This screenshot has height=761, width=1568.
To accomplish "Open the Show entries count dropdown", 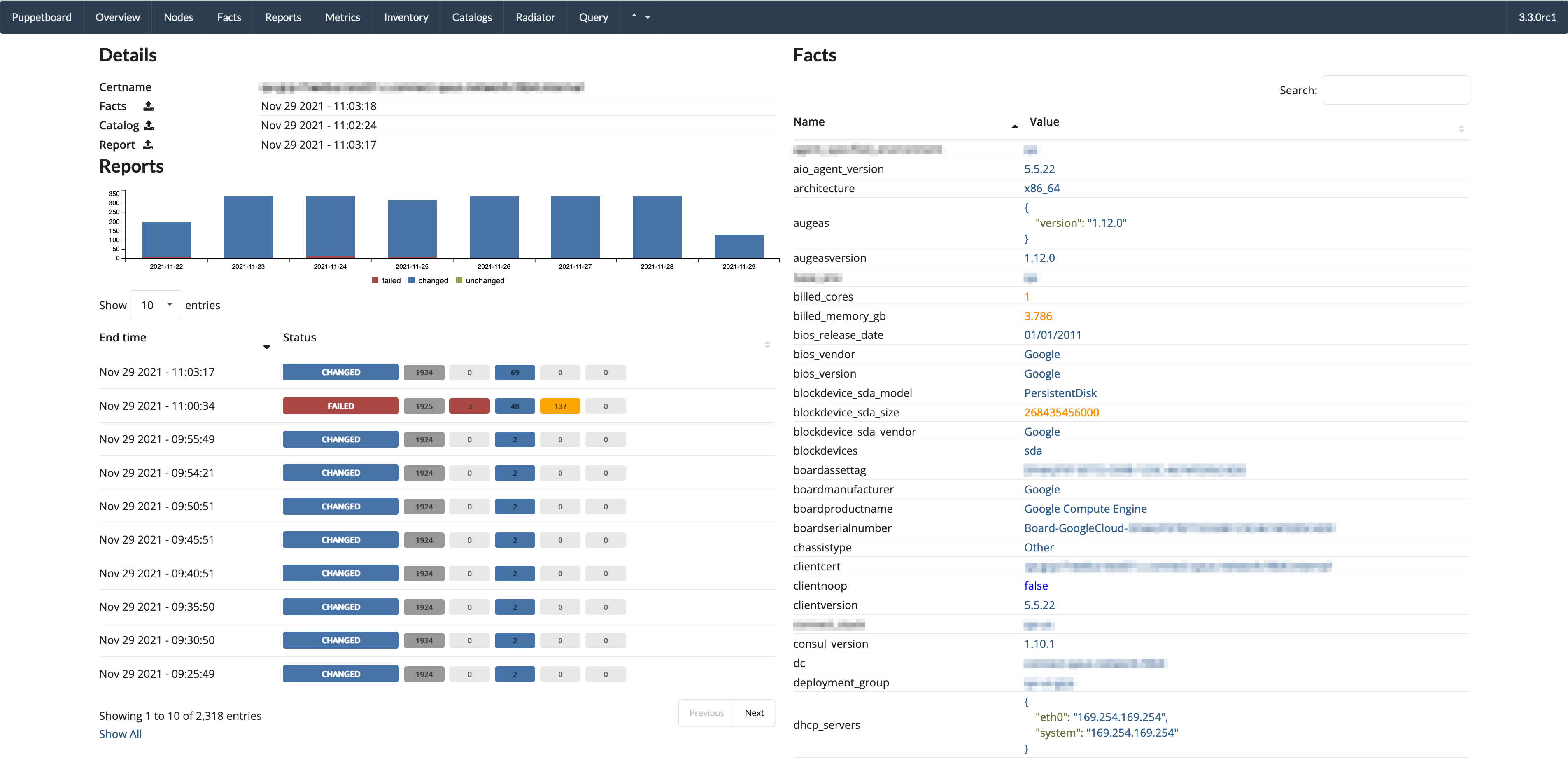I will 156,305.
